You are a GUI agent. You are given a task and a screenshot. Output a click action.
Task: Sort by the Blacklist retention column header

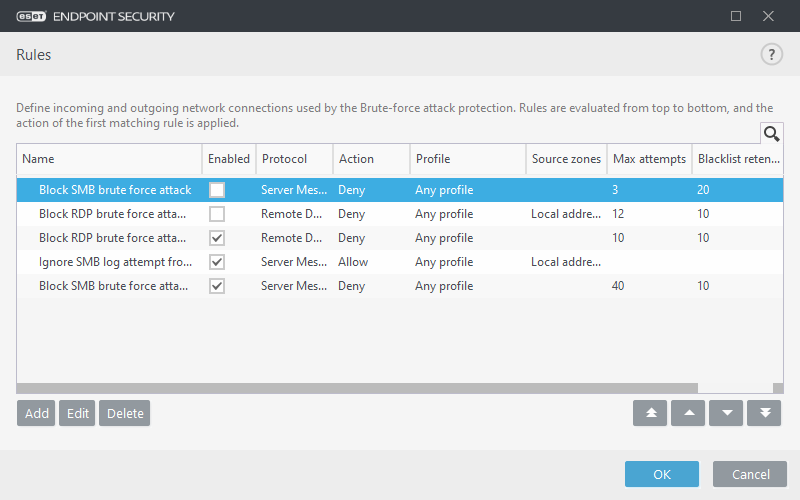pos(738,159)
